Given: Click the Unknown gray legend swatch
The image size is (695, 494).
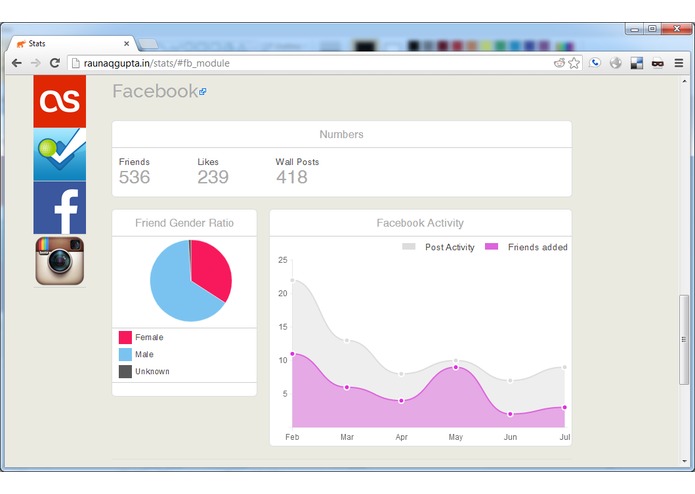Looking at the screenshot, I should [125, 371].
